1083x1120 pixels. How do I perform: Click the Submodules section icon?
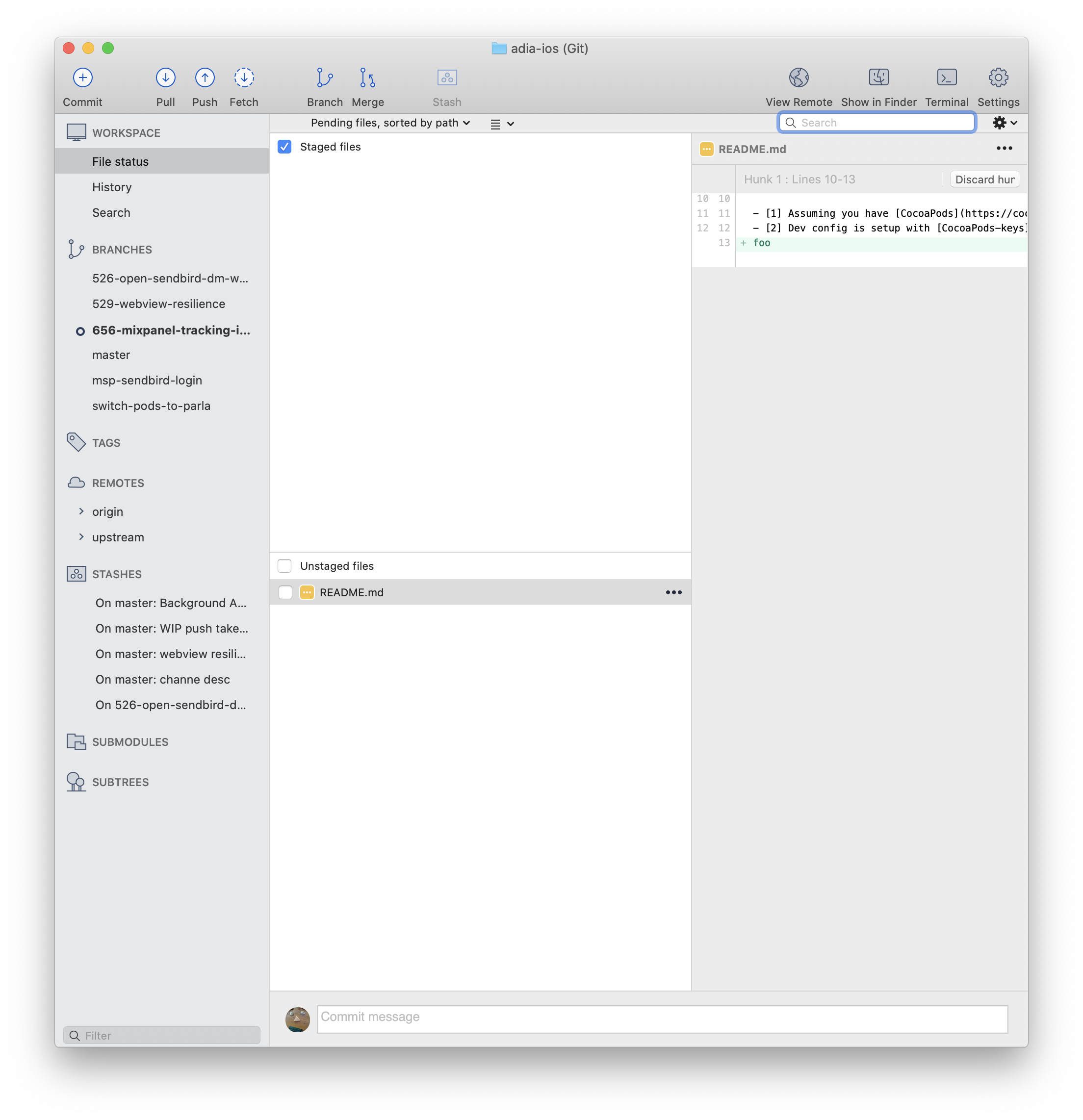coord(76,741)
